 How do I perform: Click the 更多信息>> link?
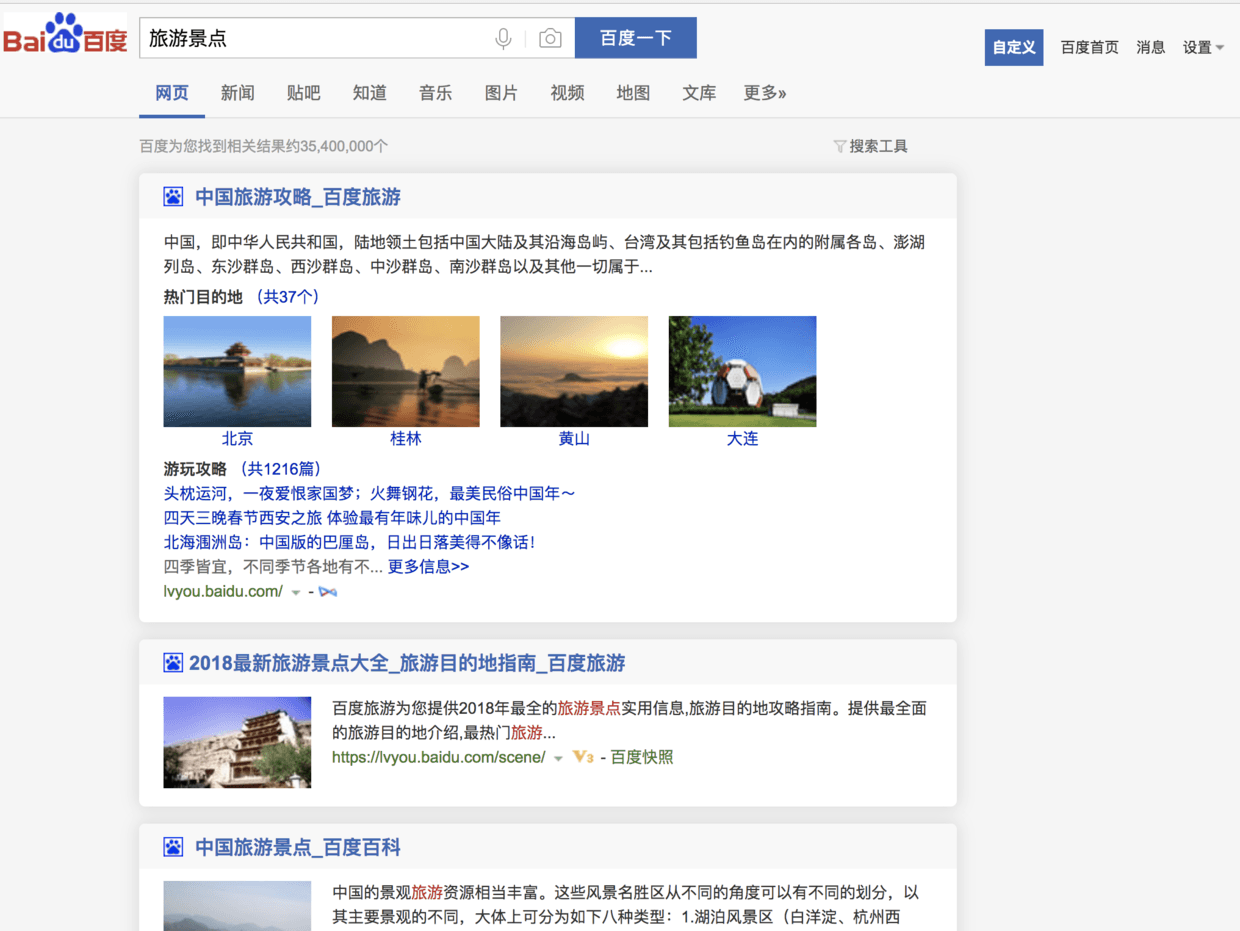tap(428, 567)
